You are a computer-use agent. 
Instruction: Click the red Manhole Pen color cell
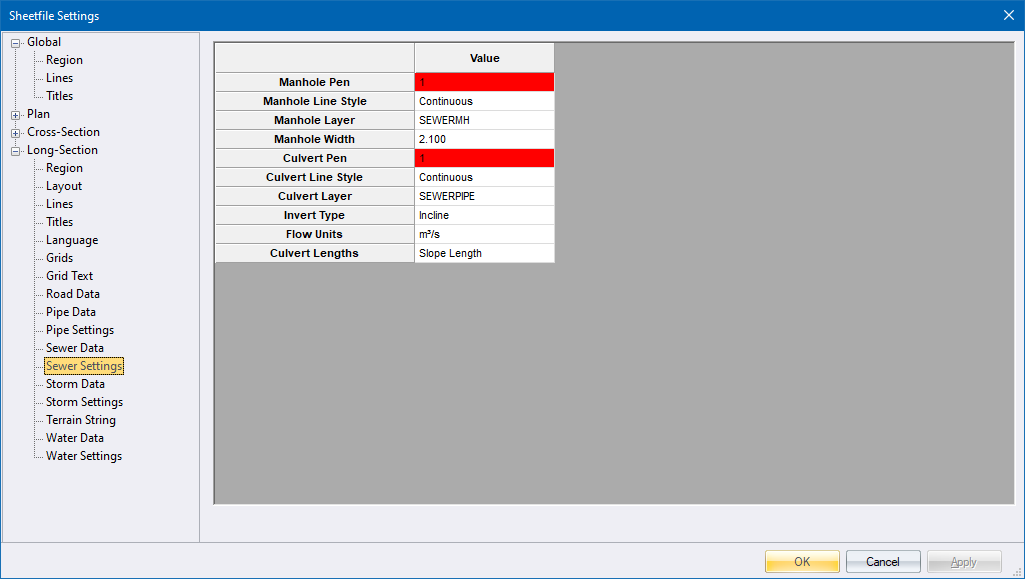[484, 82]
